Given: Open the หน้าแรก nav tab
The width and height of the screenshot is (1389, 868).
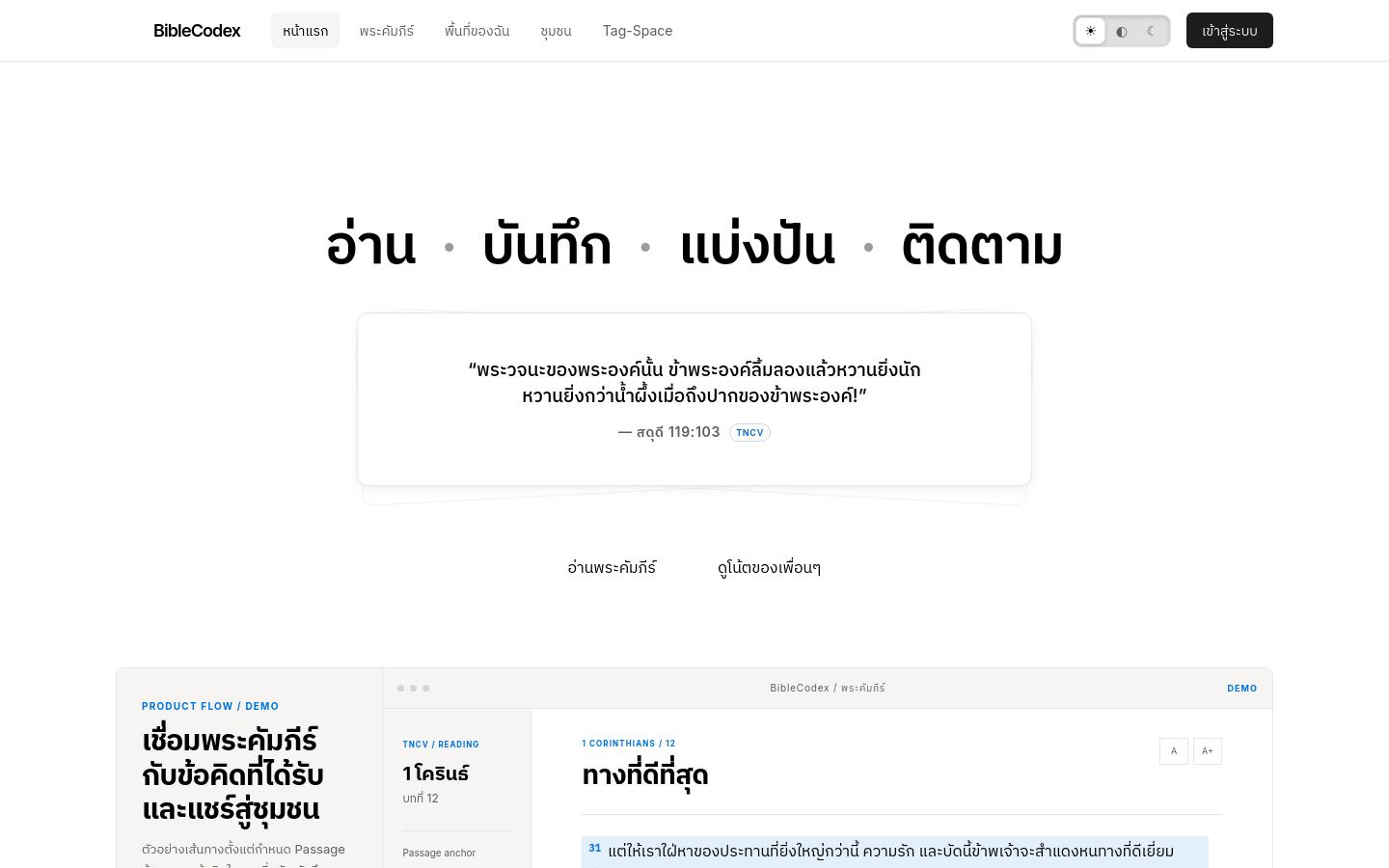Looking at the screenshot, I should coord(305,31).
